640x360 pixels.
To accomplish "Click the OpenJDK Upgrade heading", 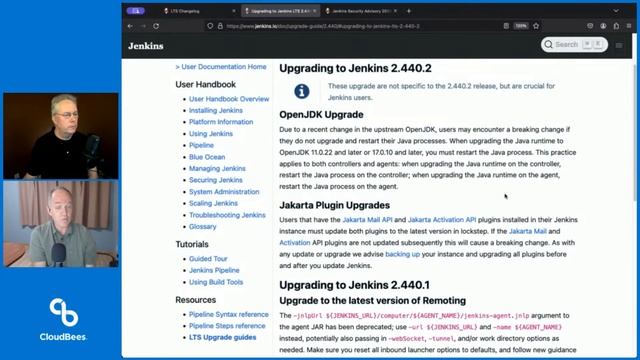I will coord(321,115).
